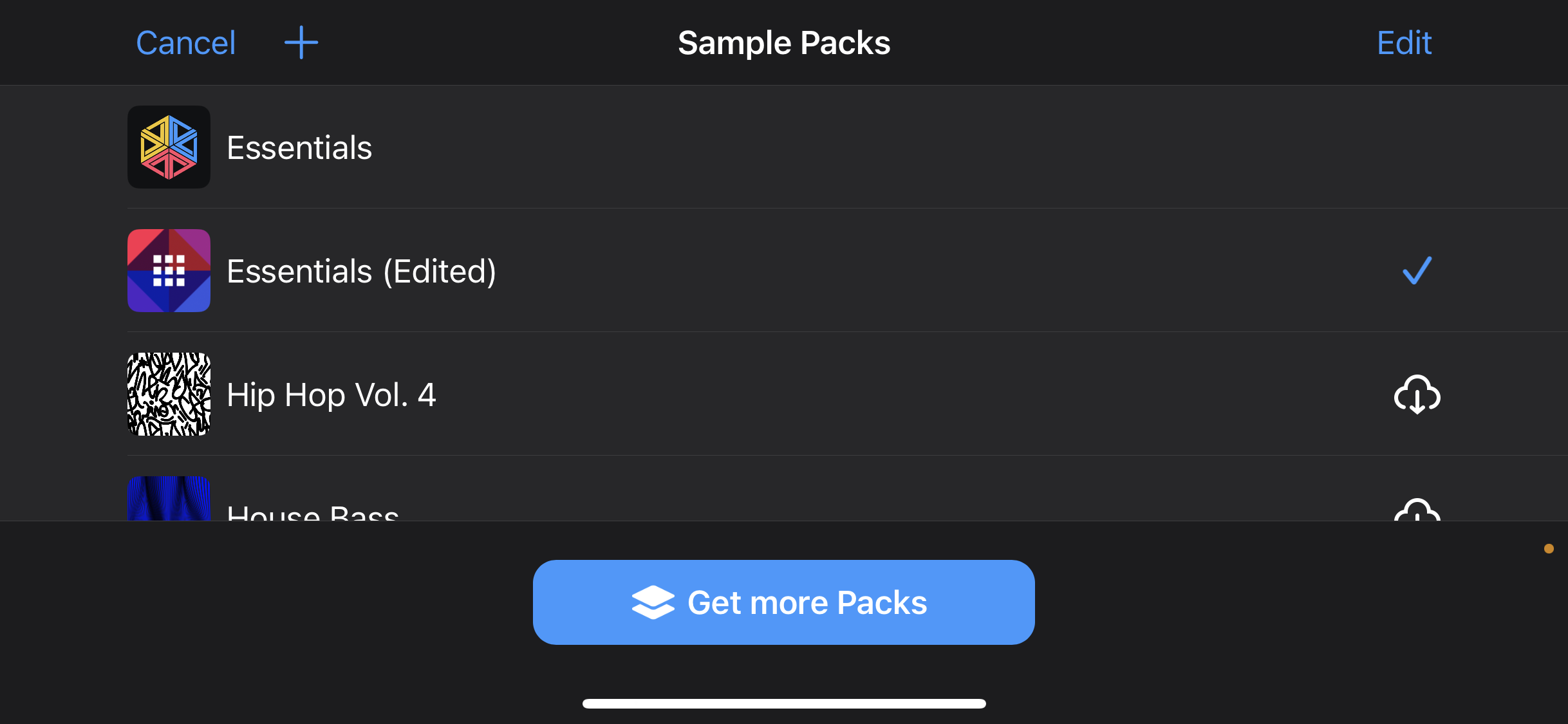Download Hip Hop Vol. 4 via cloud icon
The width and height of the screenshot is (1568, 724).
[1417, 394]
